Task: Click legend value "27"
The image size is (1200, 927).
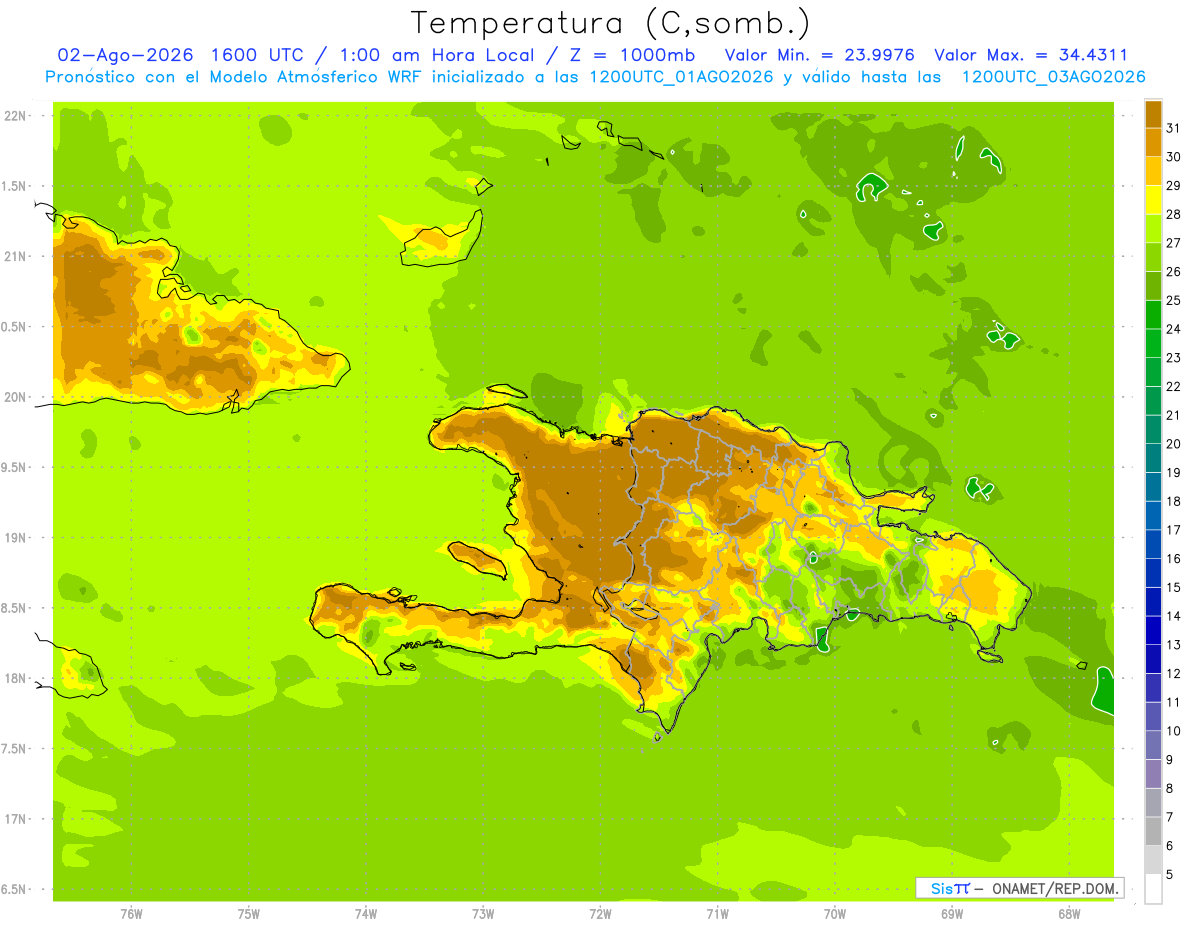Action: click(x=1173, y=243)
